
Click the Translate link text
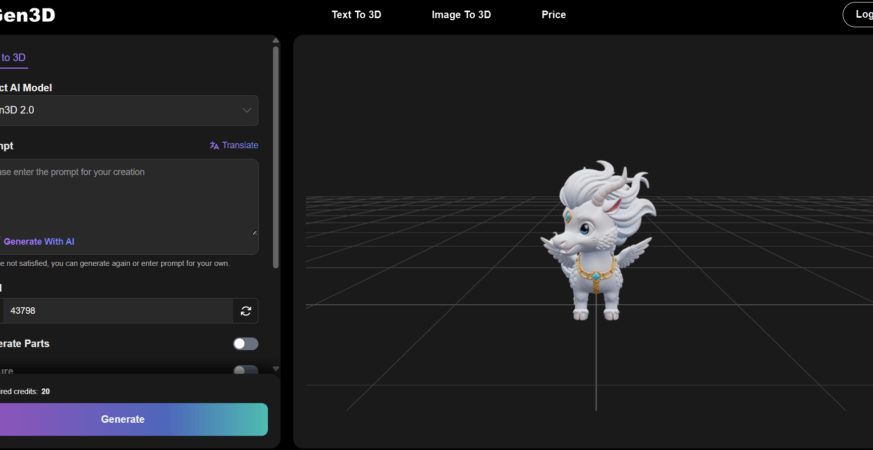pyautogui.click(x=240, y=146)
